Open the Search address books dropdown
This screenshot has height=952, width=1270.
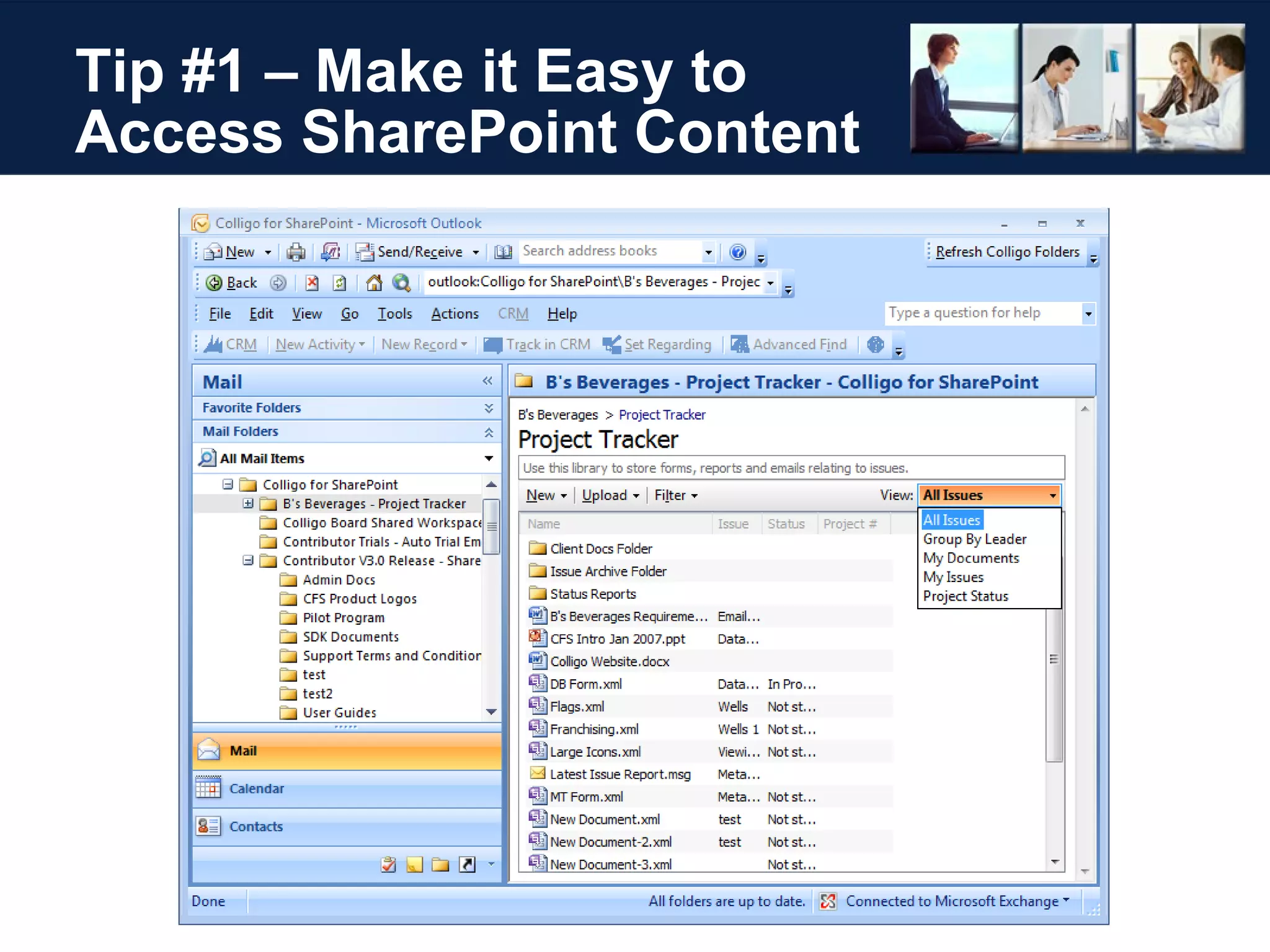tap(708, 252)
